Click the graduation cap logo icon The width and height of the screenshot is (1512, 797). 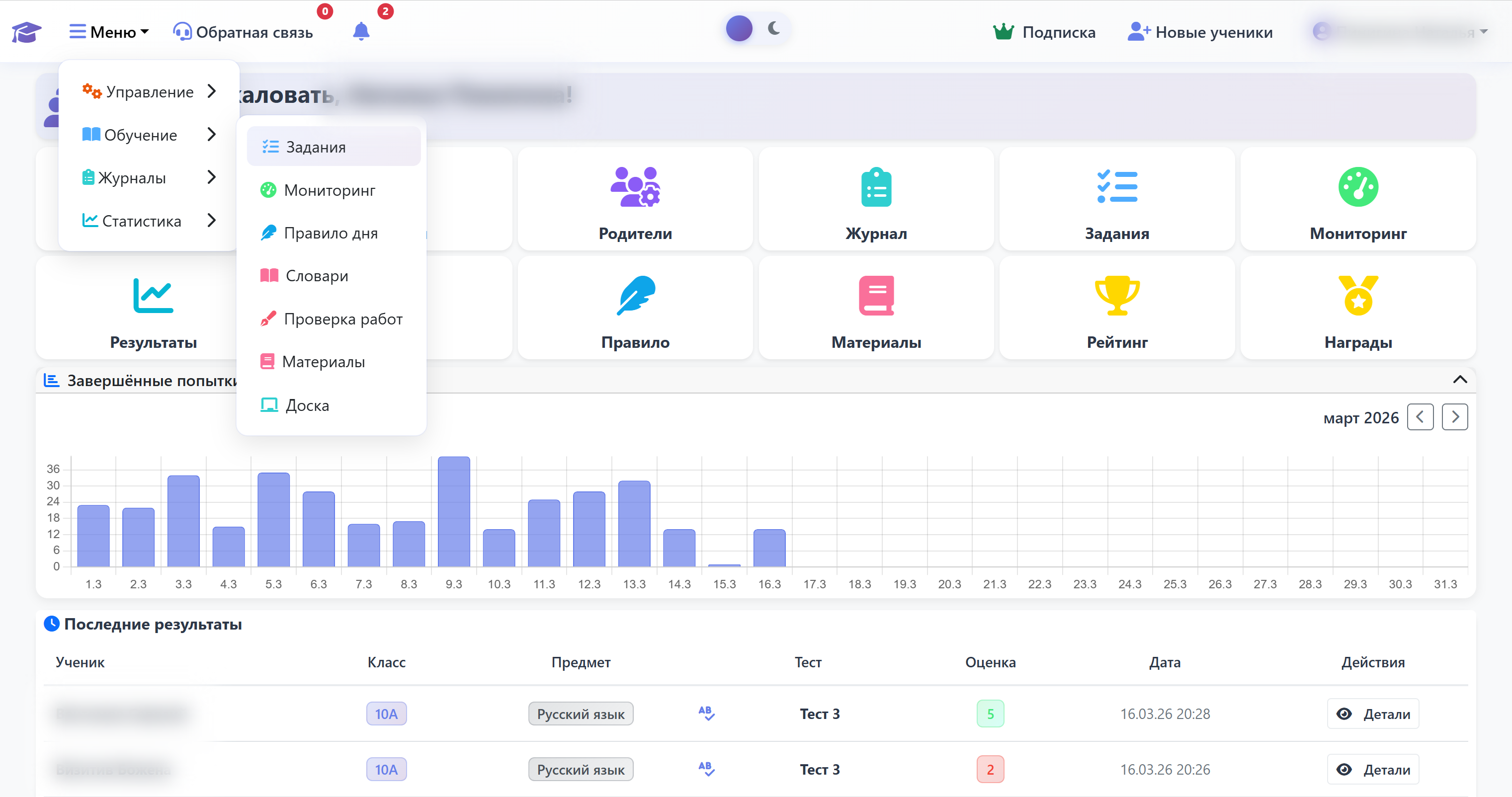(26, 32)
